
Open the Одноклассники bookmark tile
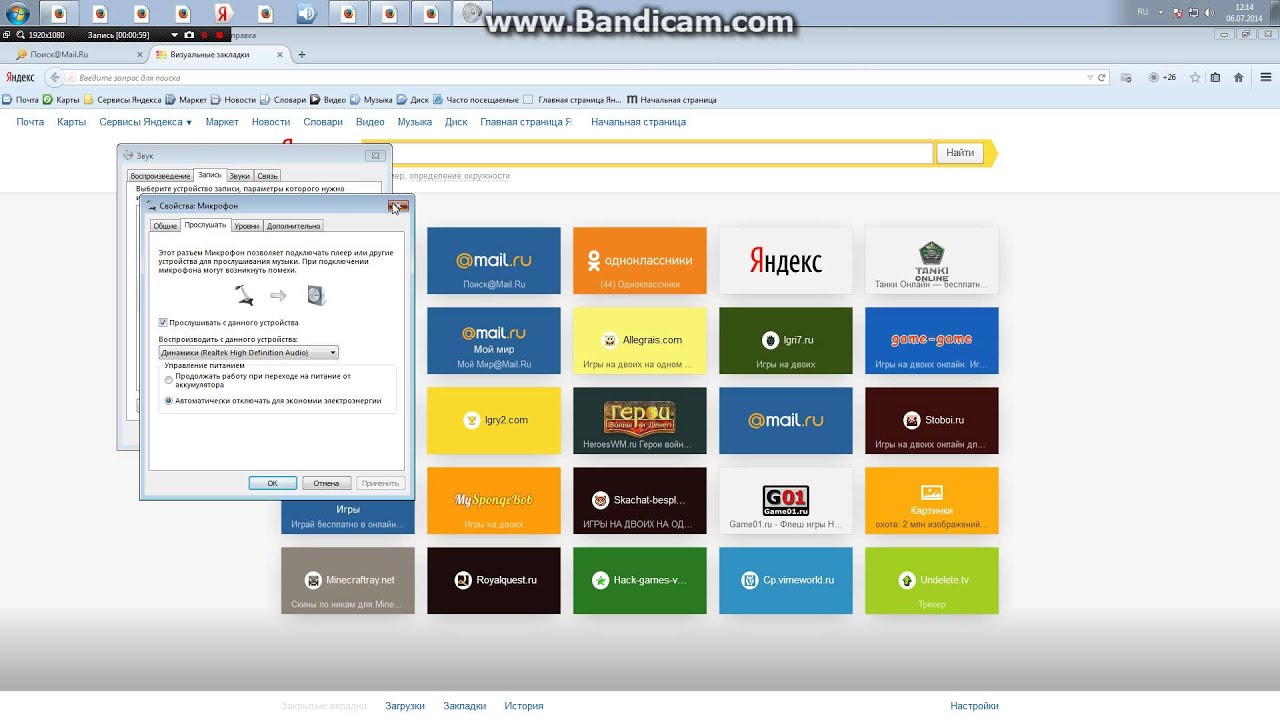click(x=640, y=261)
